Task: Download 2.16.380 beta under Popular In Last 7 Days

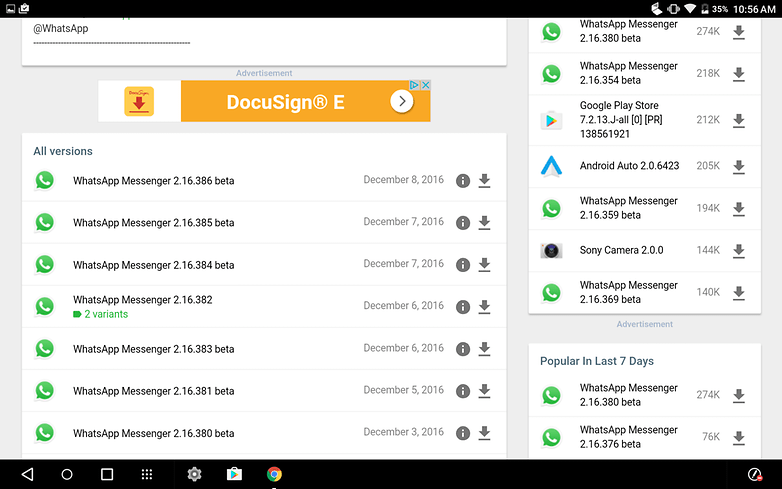Action: pos(739,395)
